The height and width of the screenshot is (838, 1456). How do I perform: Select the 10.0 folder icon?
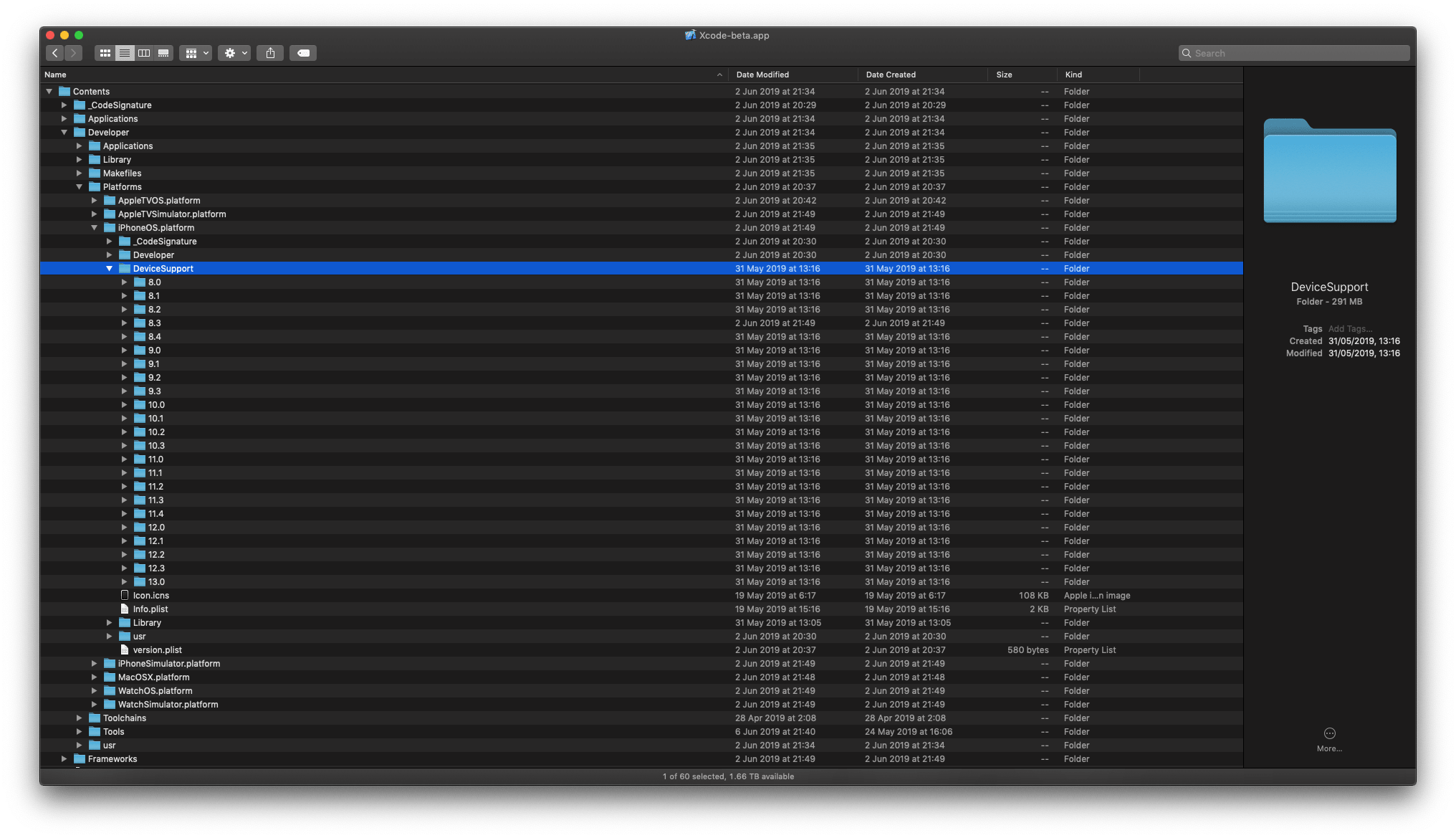[x=140, y=405]
